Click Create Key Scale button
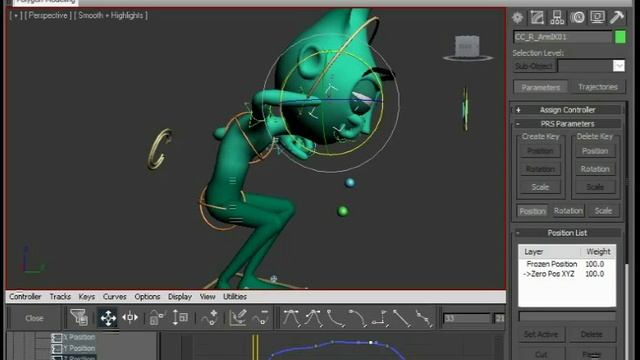This screenshot has height=360, width=640. point(540,187)
